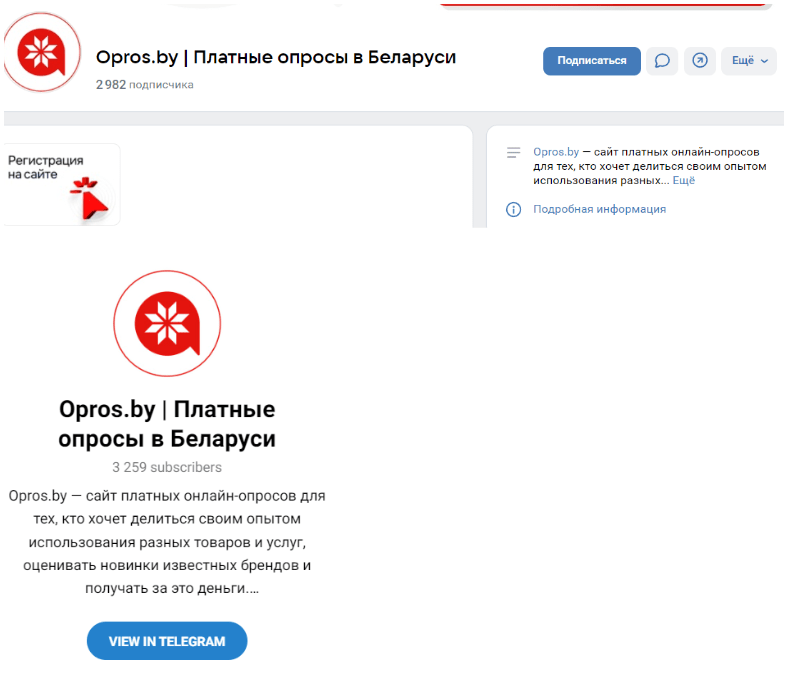This screenshot has width=785, height=677.
Task: Click the Telegram channel title heading
Action: click(167, 424)
